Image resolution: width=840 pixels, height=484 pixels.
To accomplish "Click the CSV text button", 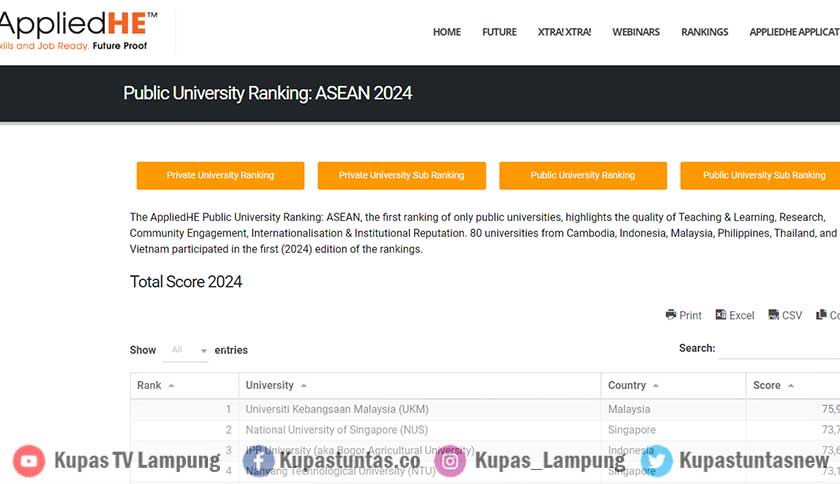I will 792,316.
